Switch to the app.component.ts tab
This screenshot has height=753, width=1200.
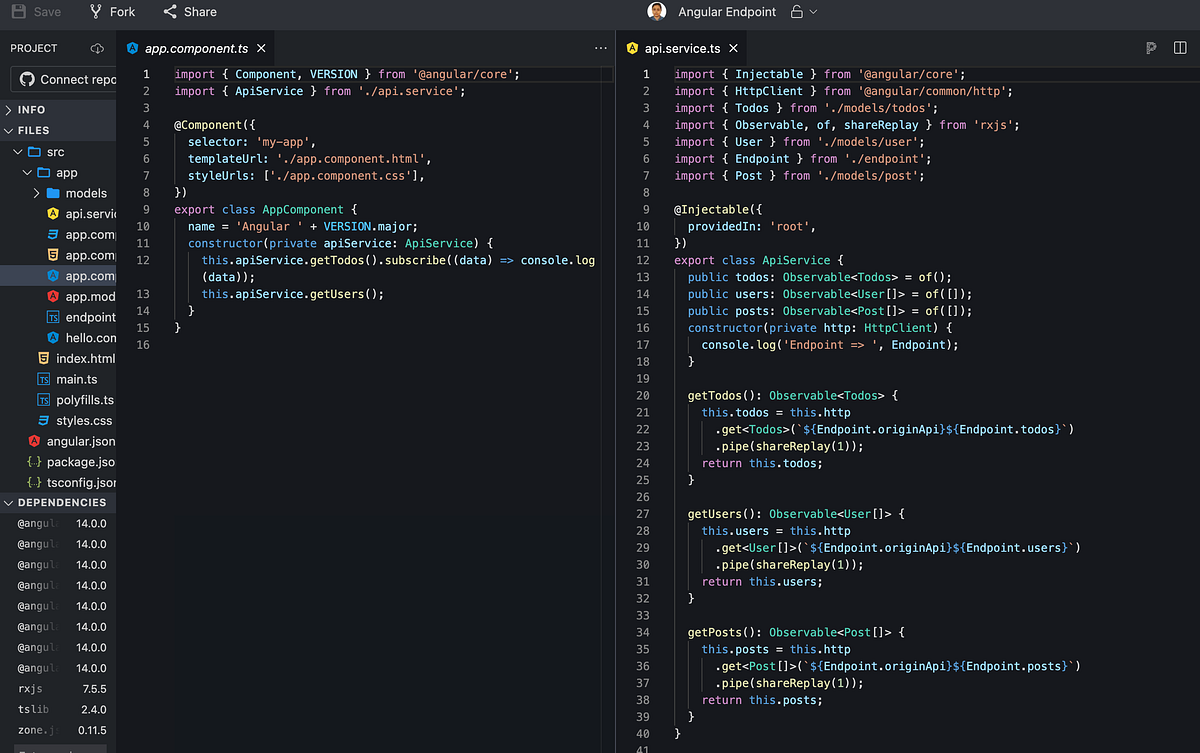tap(196, 48)
